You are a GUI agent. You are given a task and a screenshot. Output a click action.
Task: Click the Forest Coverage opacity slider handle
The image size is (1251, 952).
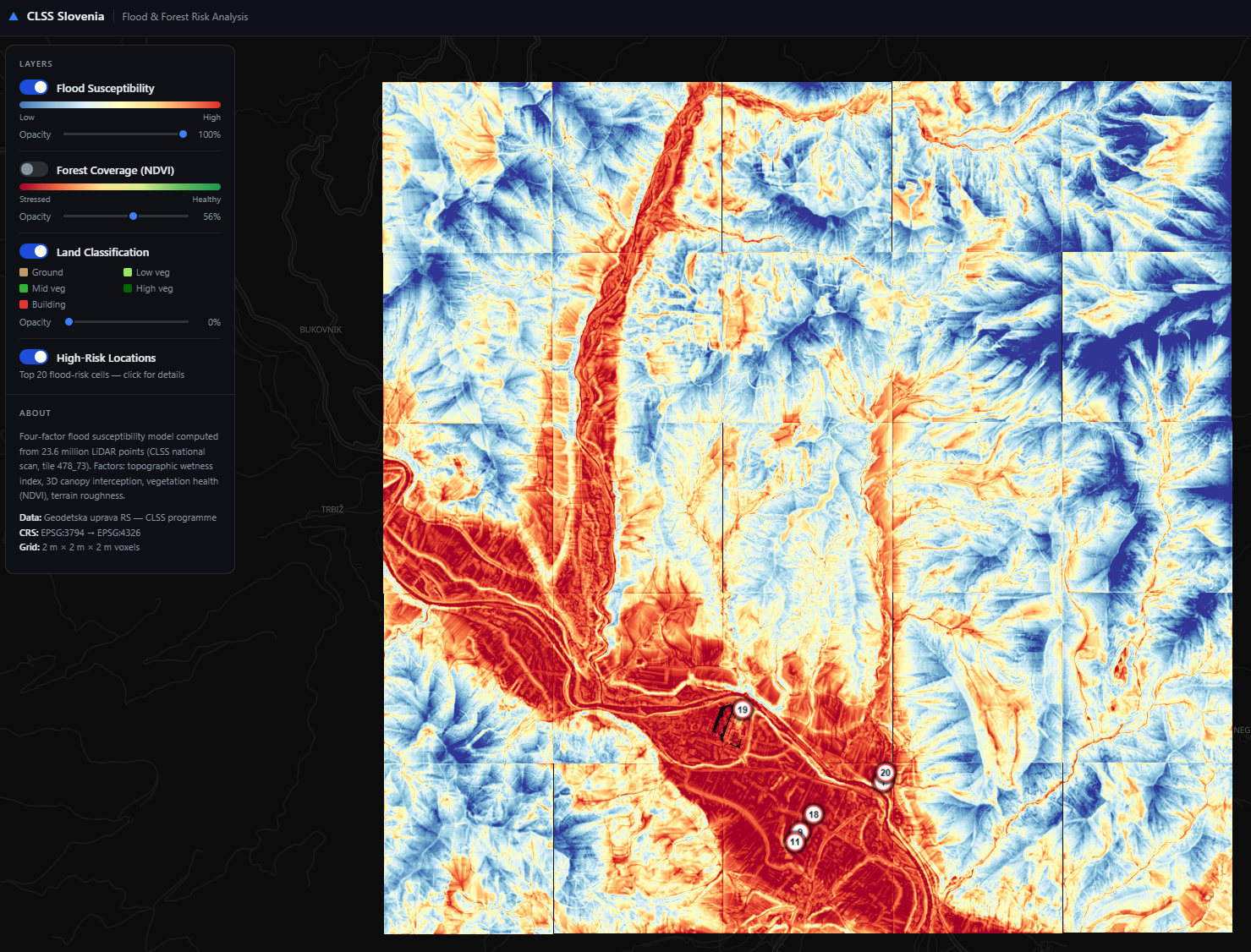[x=133, y=216]
